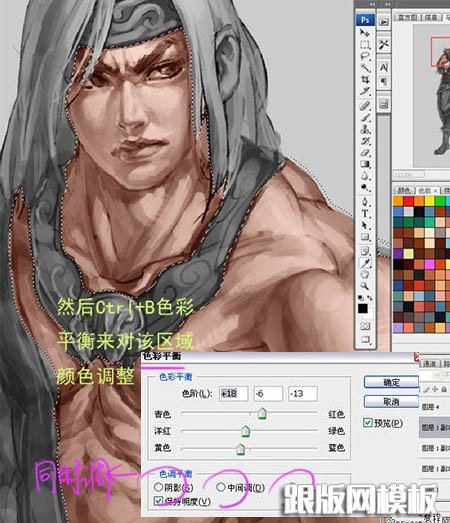
Task: Select the Brush tool
Action: (x=365, y=117)
